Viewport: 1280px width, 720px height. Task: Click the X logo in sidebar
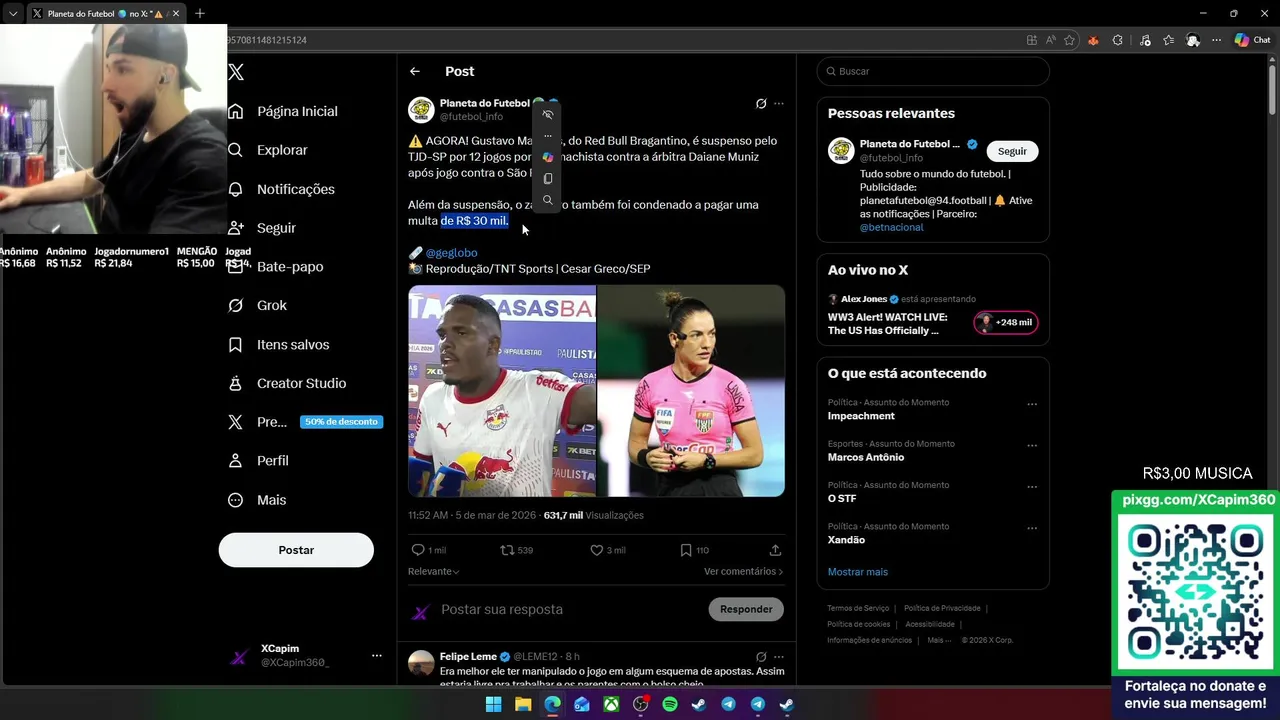(236, 72)
